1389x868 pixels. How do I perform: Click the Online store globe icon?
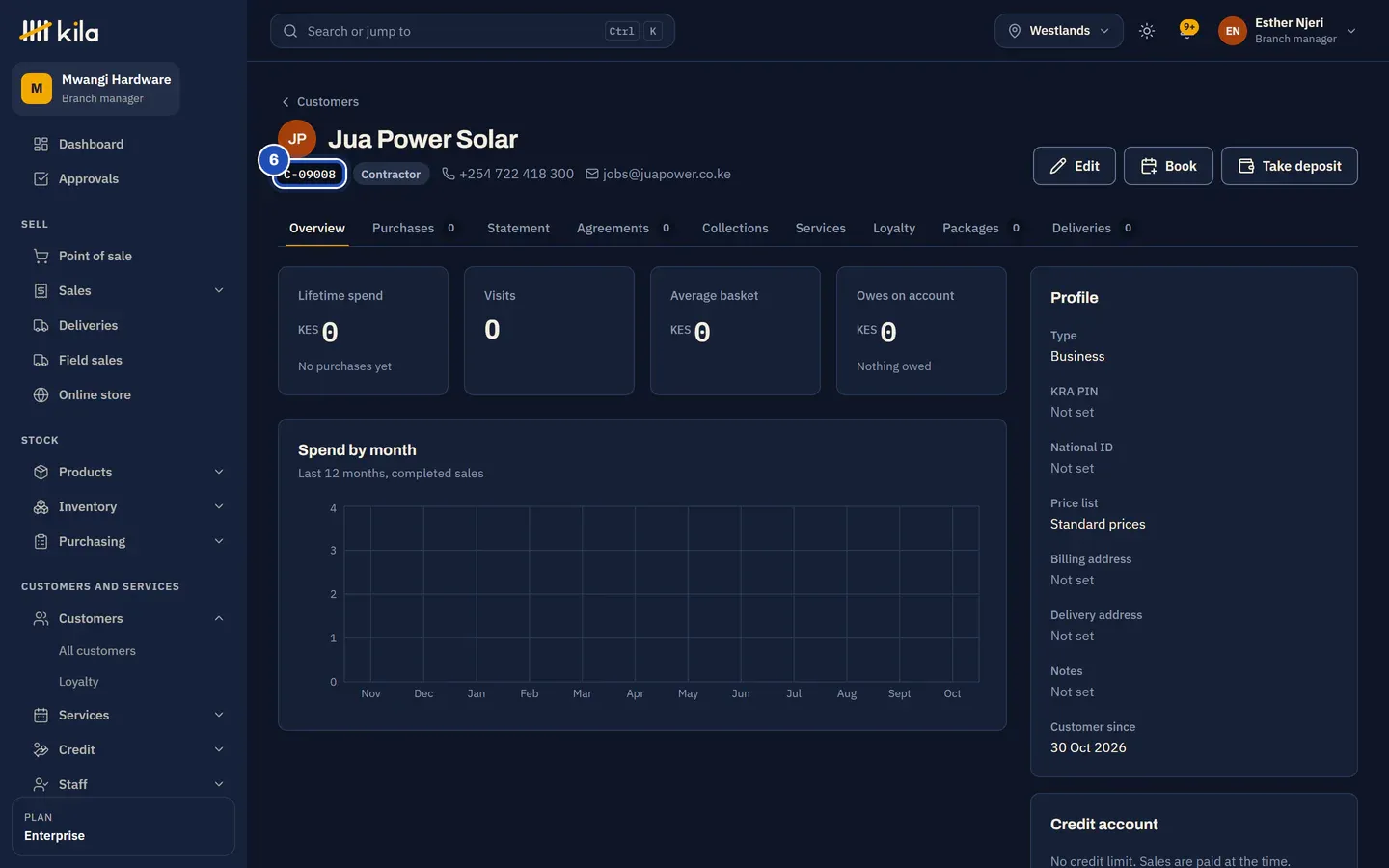point(41,394)
